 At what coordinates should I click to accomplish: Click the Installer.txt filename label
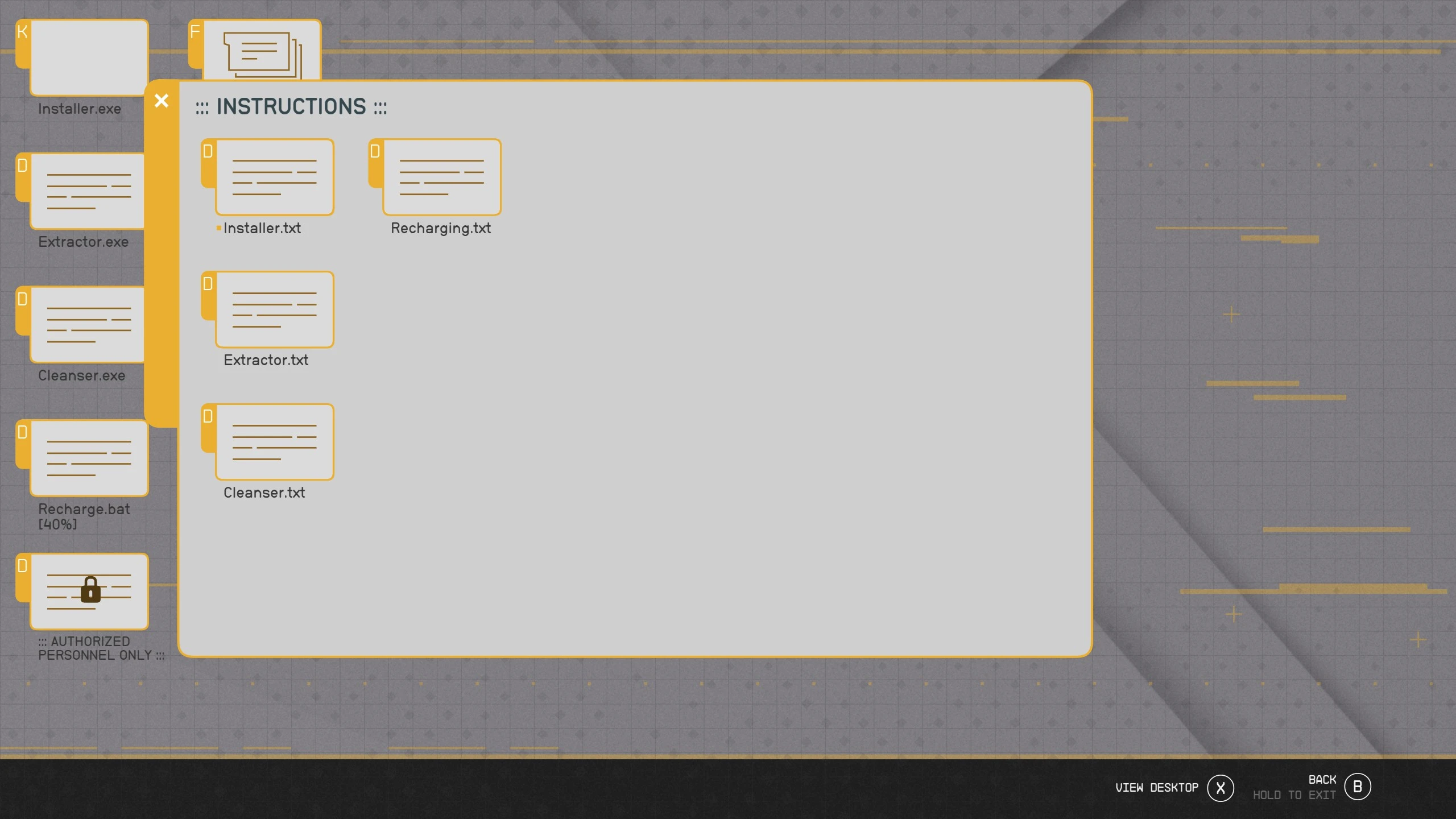[x=262, y=228]
